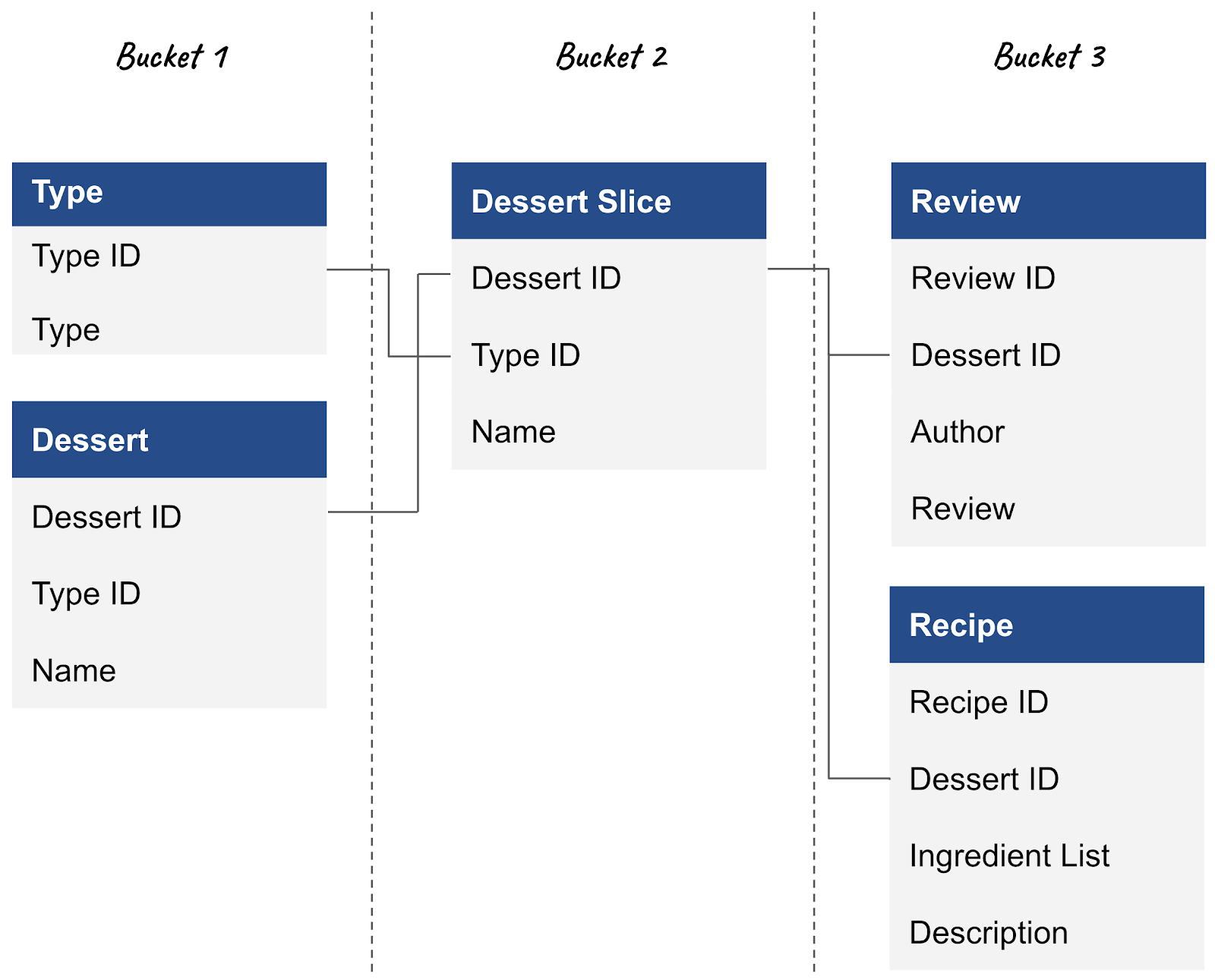Select the Dessert table header
The width and height of the screenshot is (1215, 980).
tap(169, 440)
